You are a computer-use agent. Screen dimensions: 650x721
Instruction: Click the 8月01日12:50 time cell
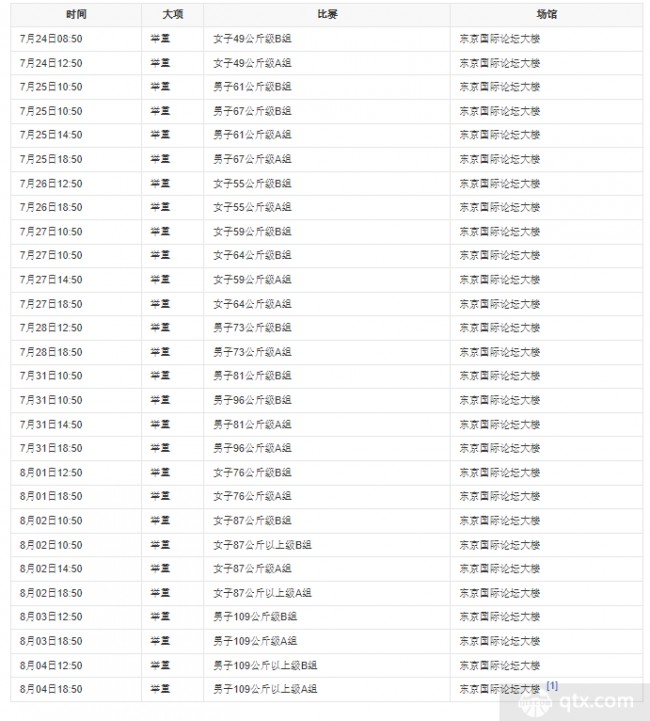[76, 473]
